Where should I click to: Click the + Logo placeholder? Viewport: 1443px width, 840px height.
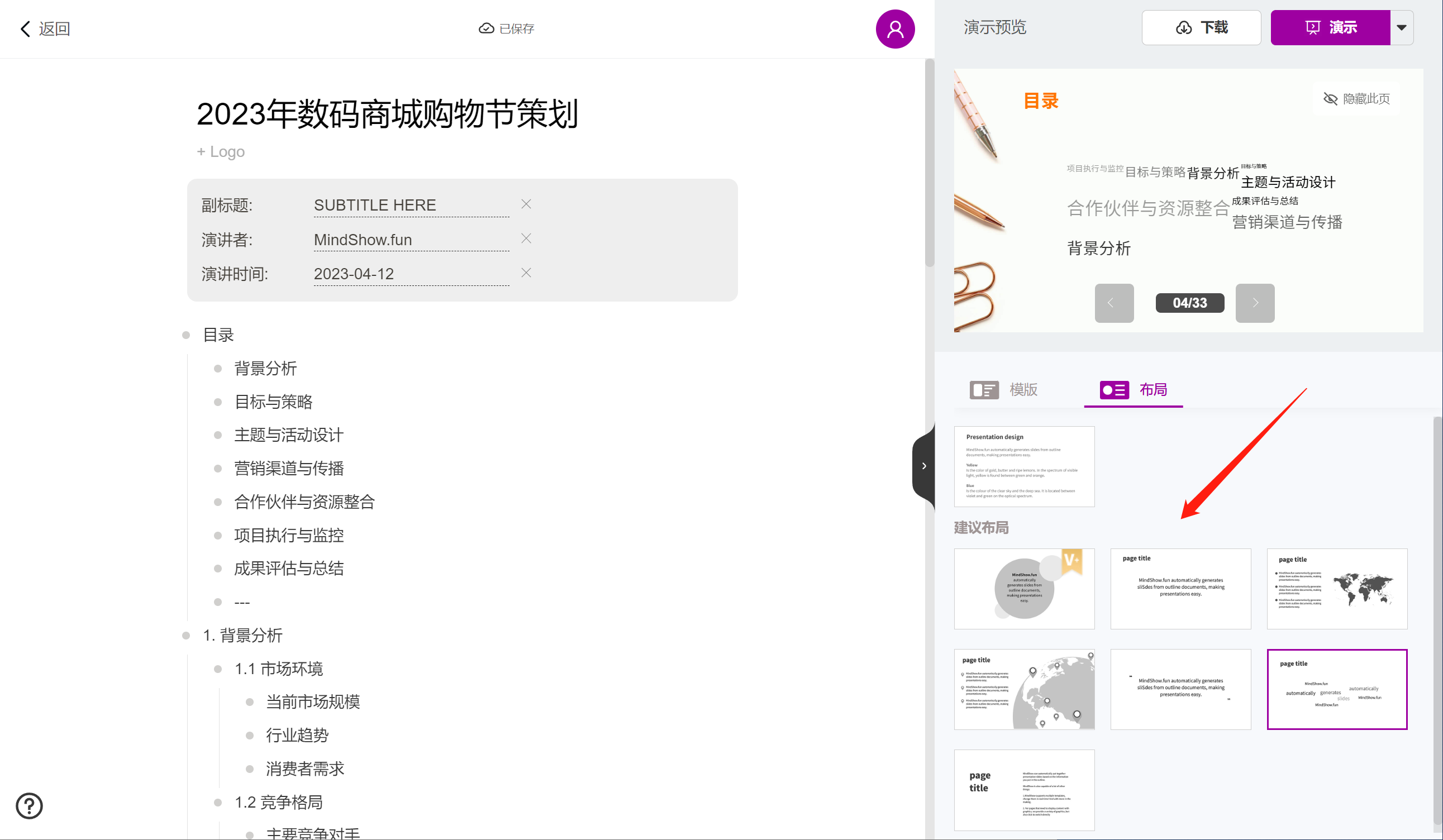[x=221, y=152]
